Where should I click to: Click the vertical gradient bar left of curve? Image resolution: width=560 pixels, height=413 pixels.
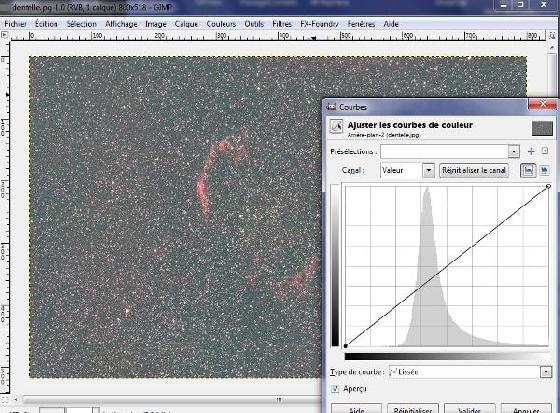pyautogui.click(x=335, y=265)
